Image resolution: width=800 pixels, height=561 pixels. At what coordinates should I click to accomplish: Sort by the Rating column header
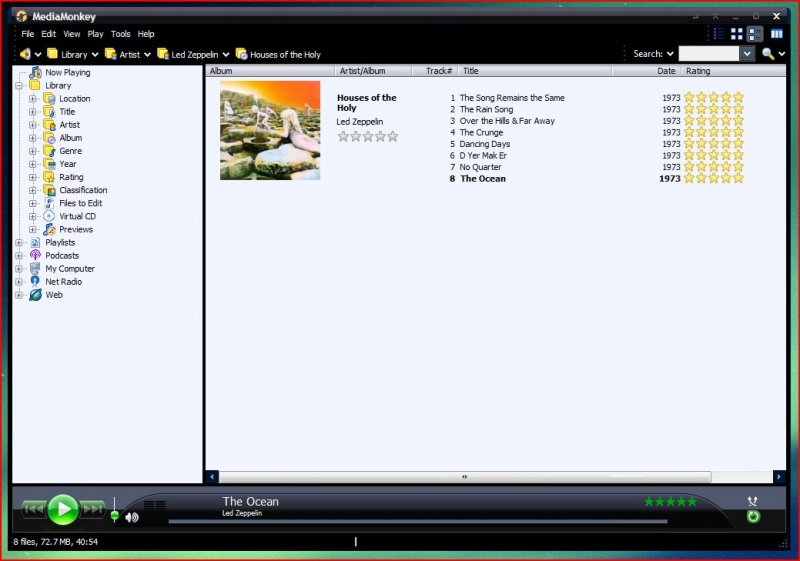(698, 71)
